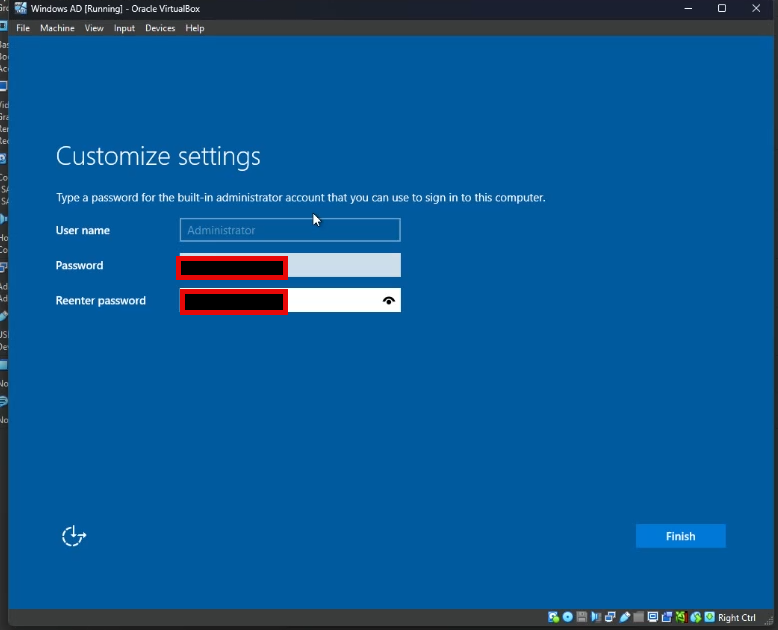Focus the Reenter password field

pyautogui.click(x=290, y=301)
